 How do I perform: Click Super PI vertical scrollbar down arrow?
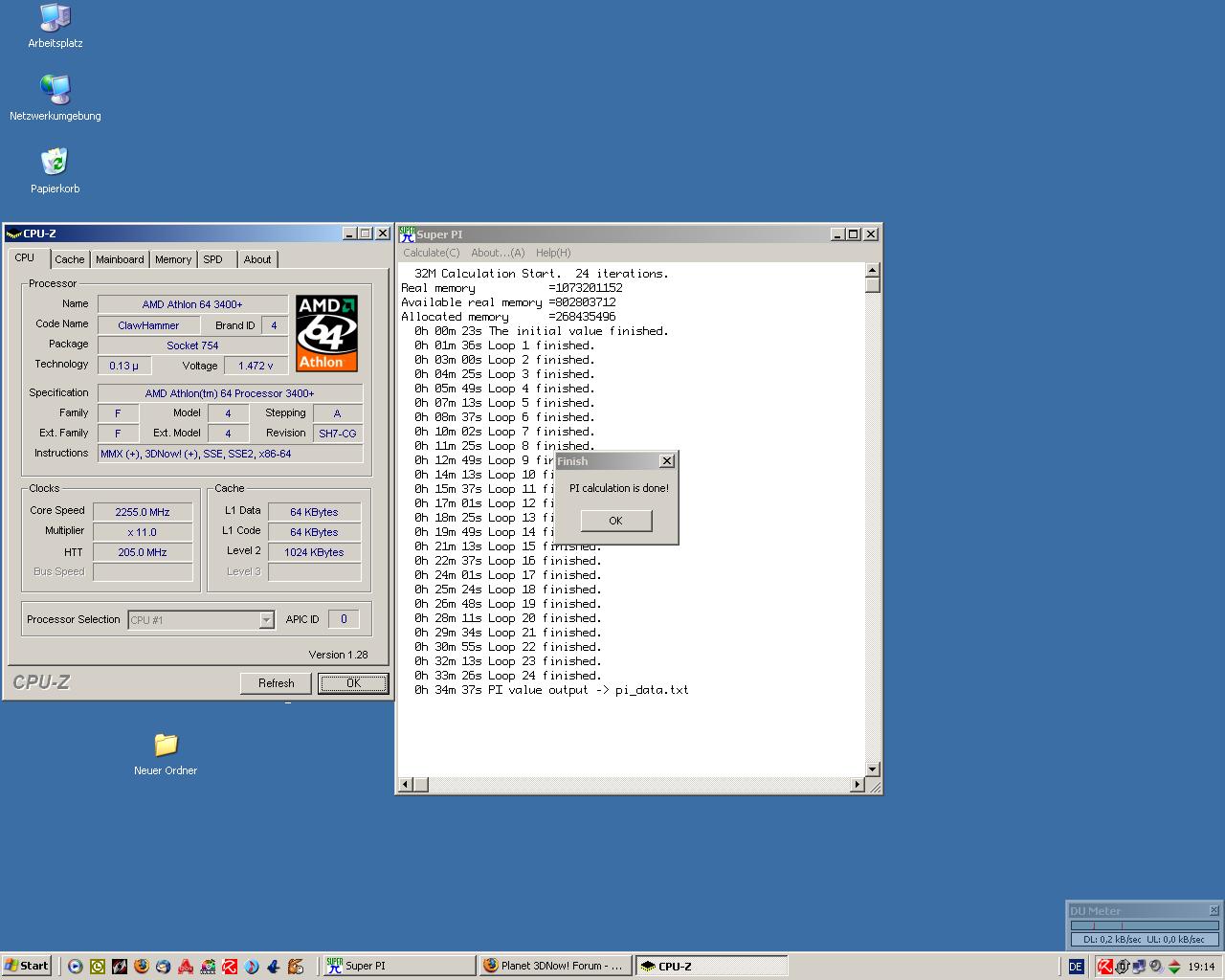[x=872, y=769]
